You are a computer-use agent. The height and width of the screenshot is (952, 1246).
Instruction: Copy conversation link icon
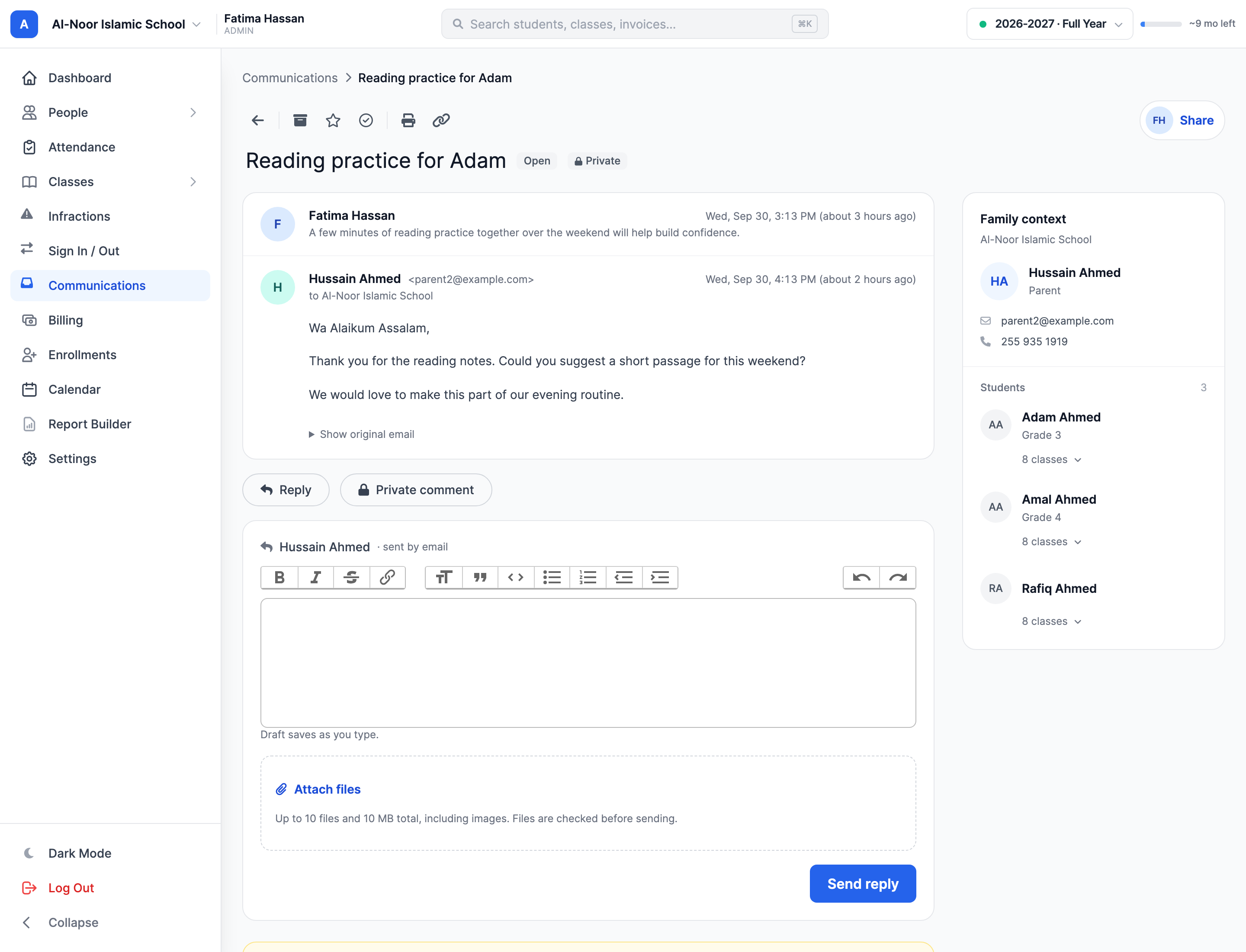[441, 120]
